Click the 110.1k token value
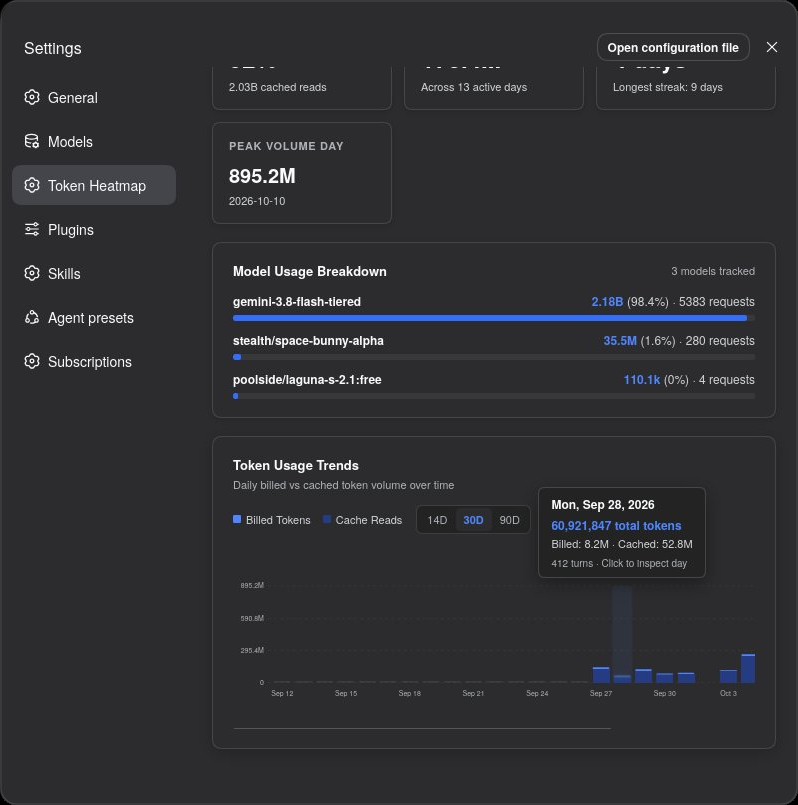 [x=641, y=380]
